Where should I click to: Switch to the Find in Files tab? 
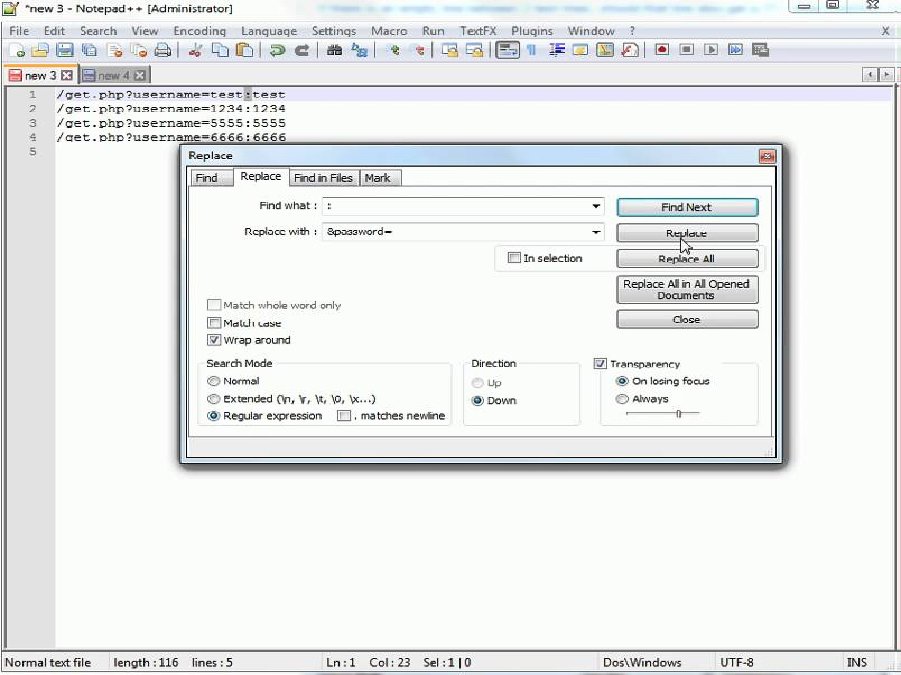(x=323, y=178)
